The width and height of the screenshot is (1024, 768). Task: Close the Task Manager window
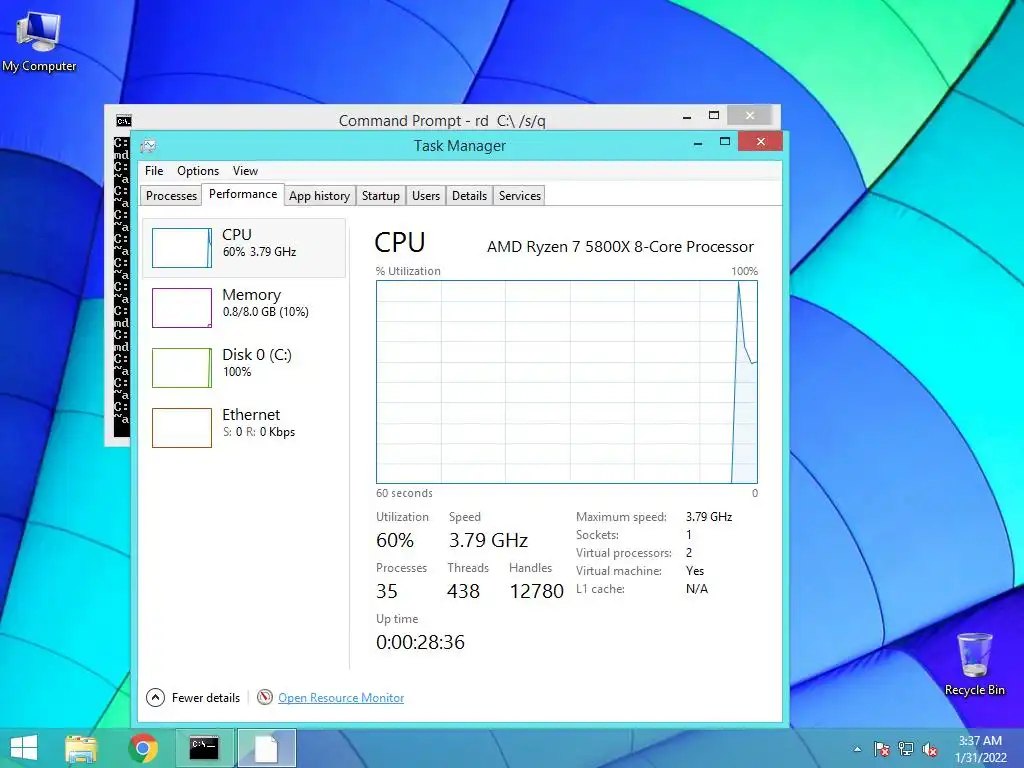(x=760, y=142)
